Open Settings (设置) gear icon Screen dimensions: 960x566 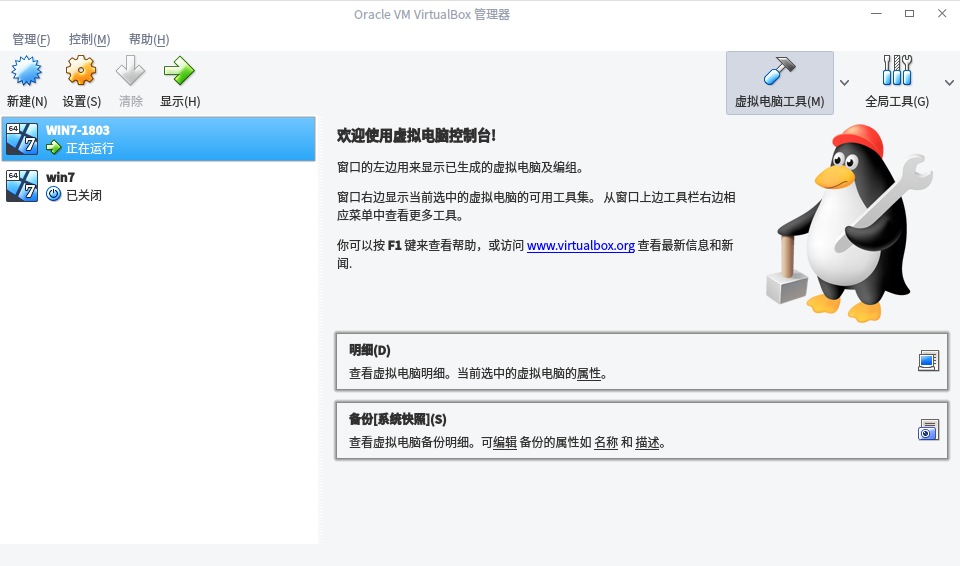click(81, 71)
